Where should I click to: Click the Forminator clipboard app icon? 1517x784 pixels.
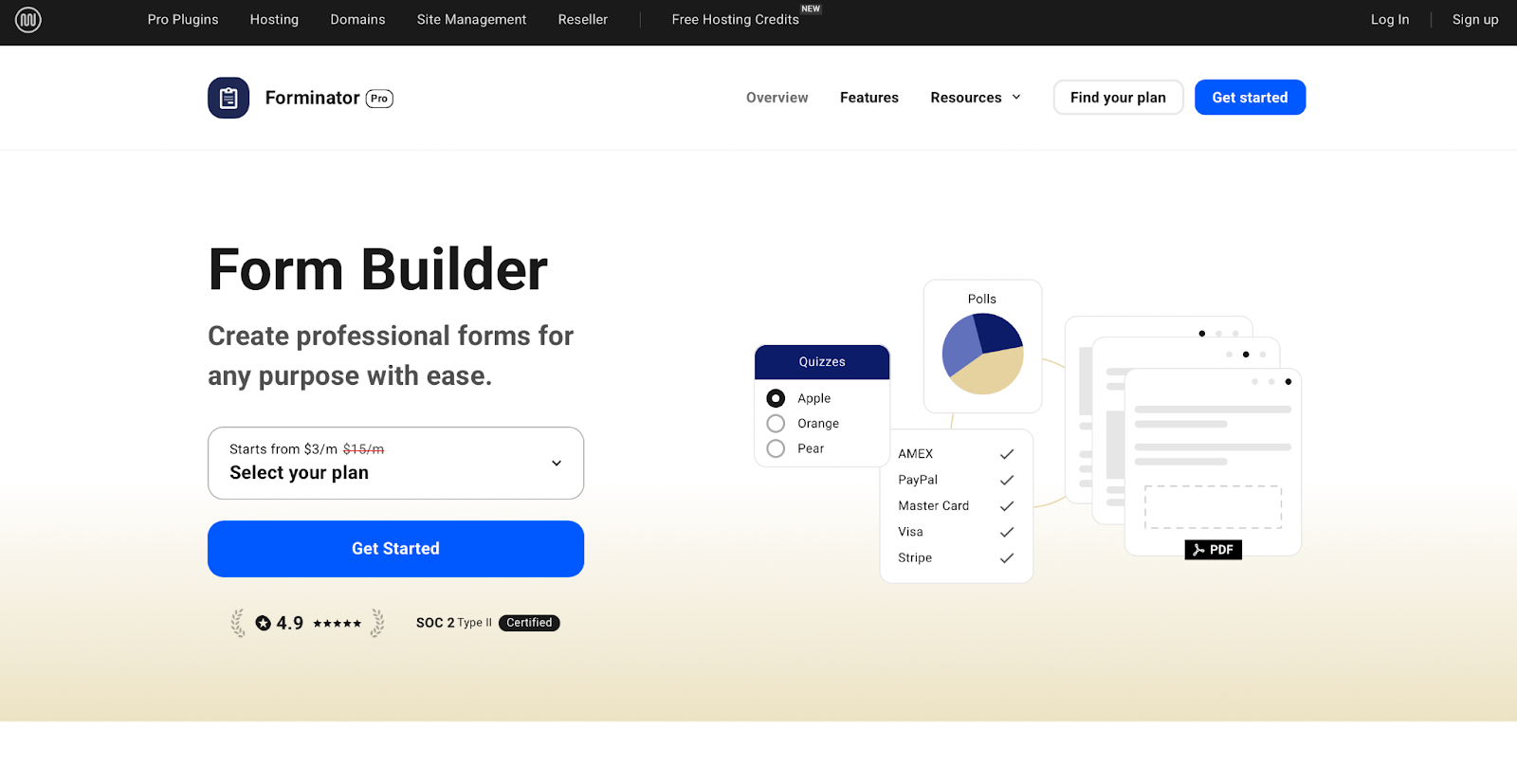tap(228, 98)
